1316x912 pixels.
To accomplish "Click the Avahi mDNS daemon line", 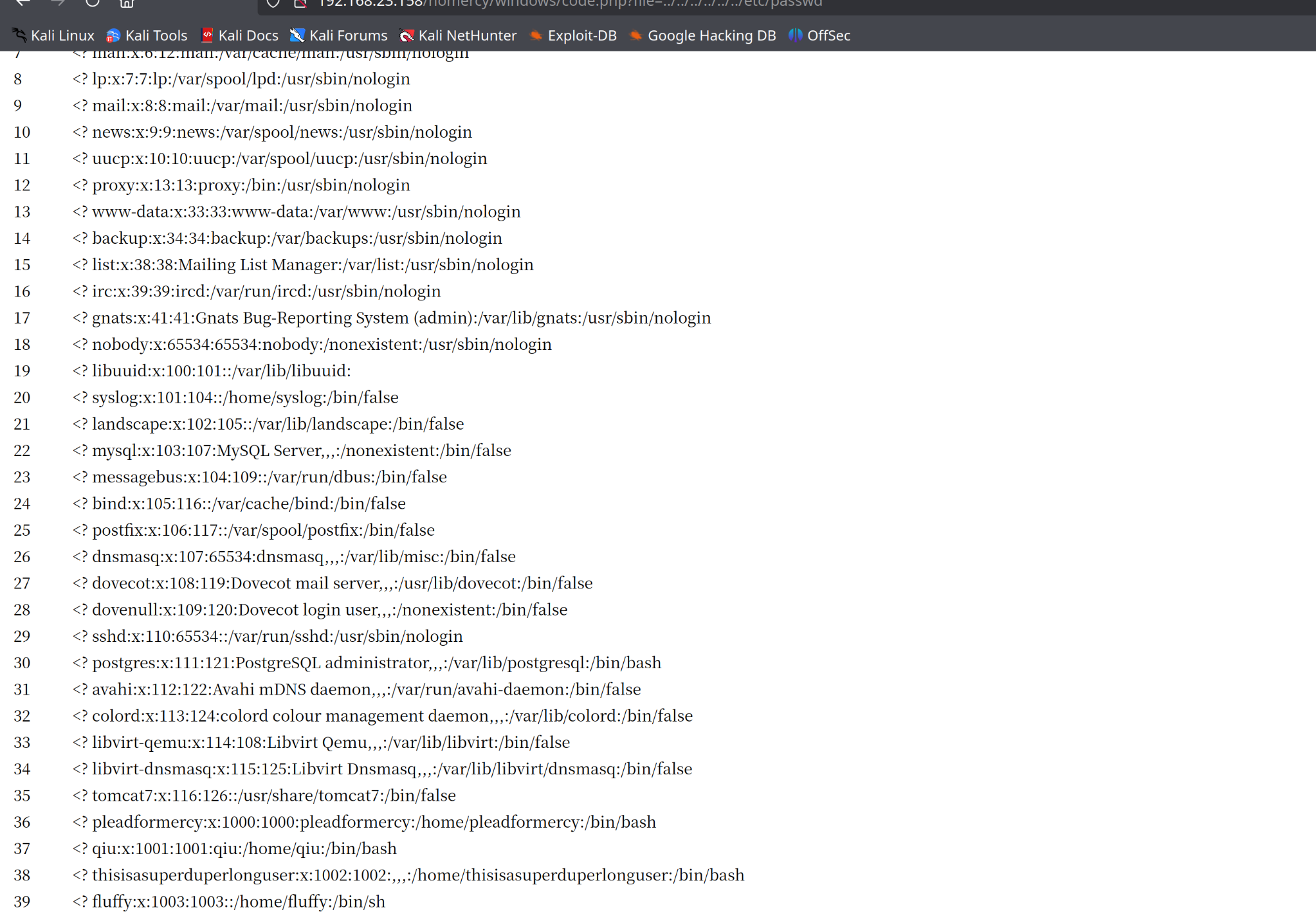I will coord(357,689).
